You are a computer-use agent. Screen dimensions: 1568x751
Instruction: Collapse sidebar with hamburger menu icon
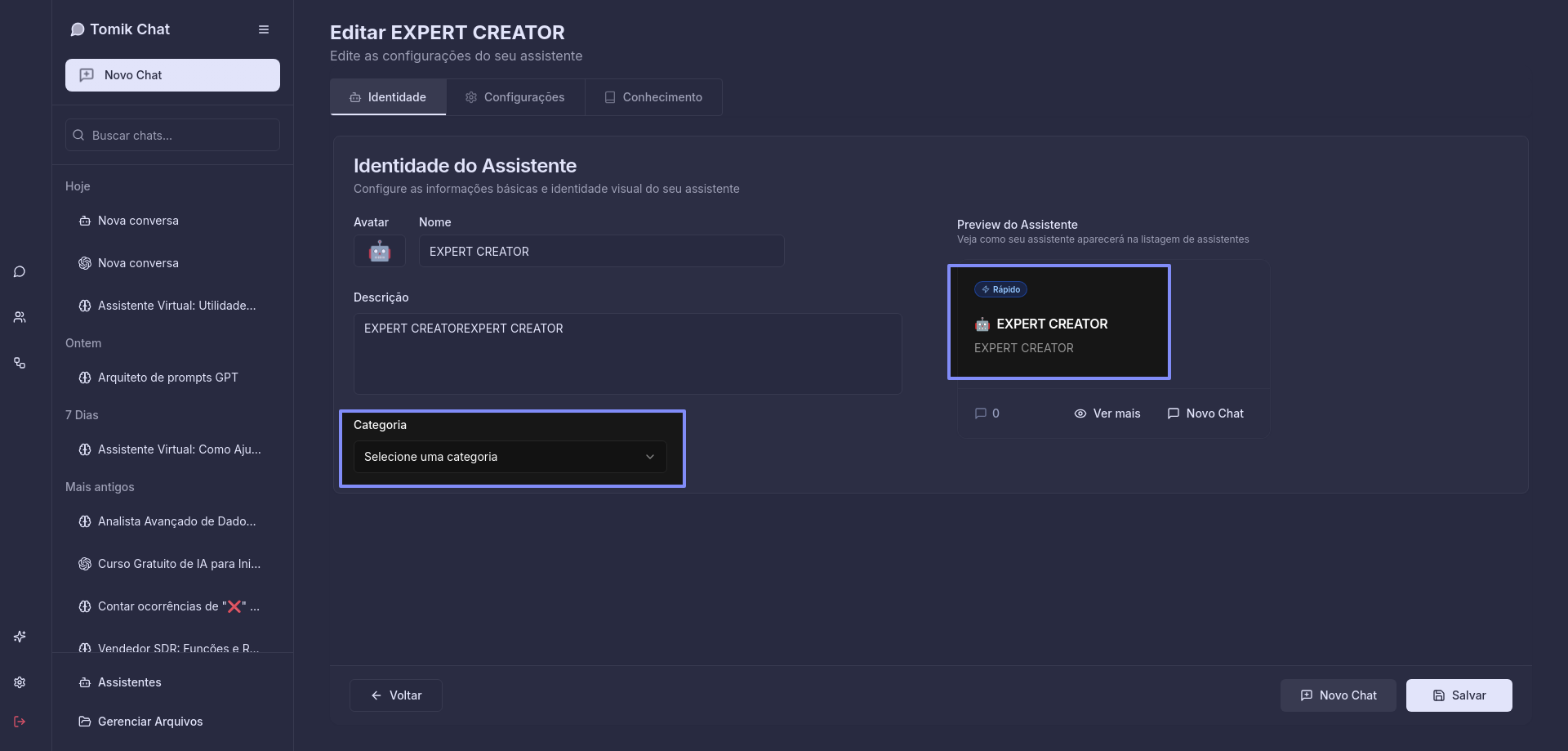(264, 29)
